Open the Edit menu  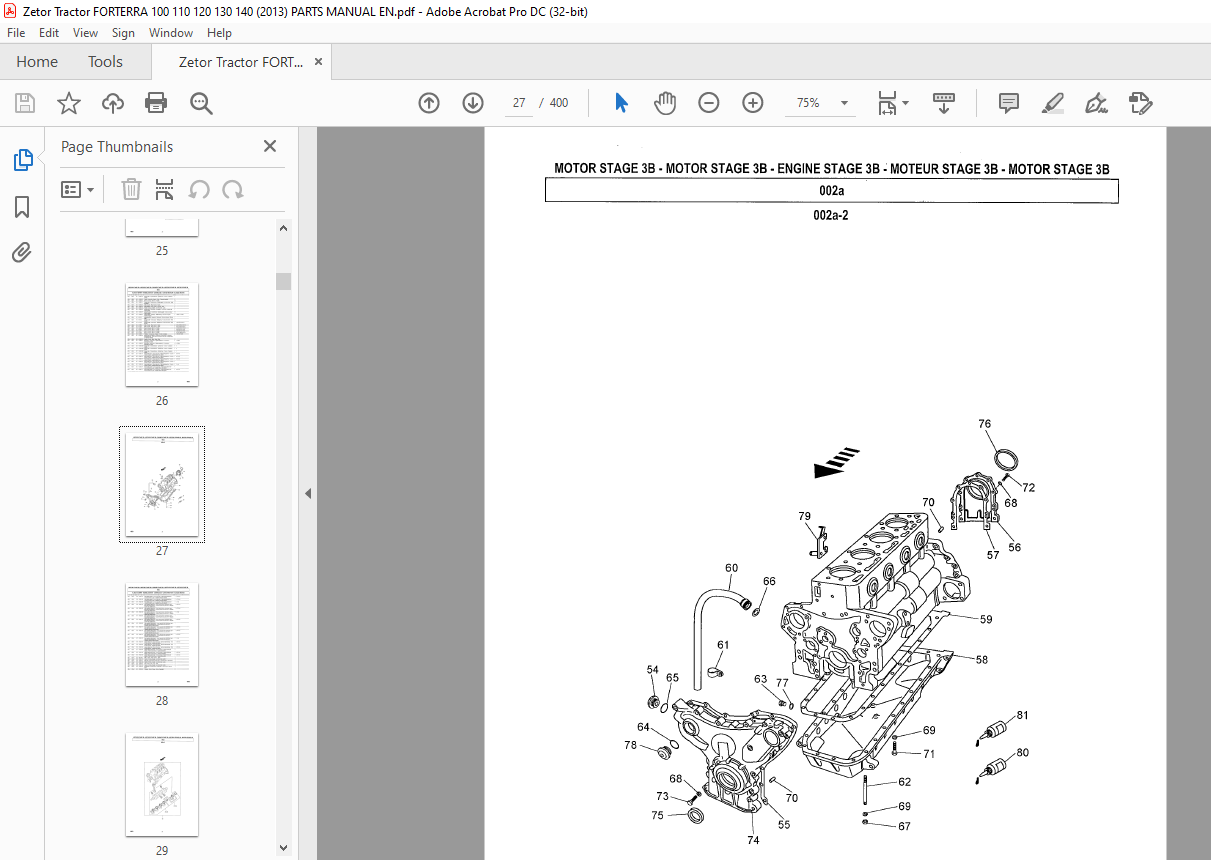click(x=50, y=33)
